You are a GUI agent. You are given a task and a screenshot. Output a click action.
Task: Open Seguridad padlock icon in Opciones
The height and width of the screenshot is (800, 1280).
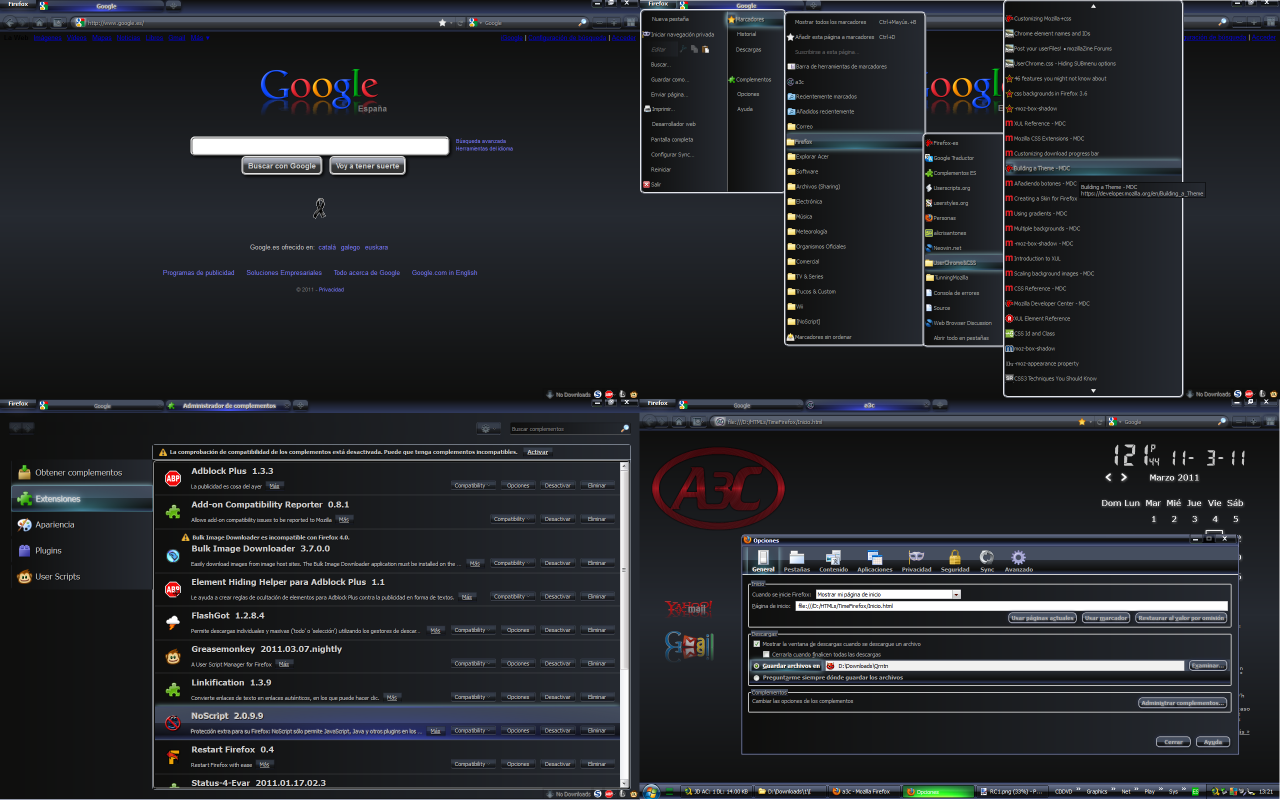(x=954, y=558)
